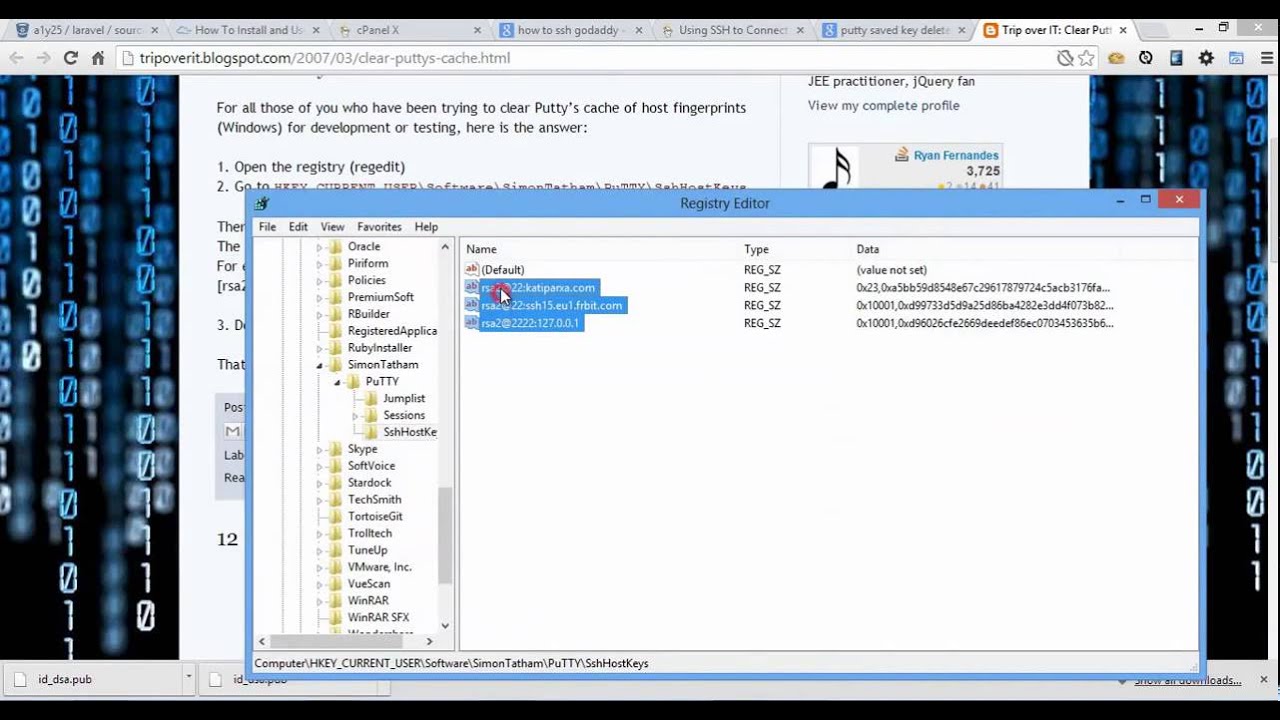Click Chrome's forward arrow button

[43, 58]
